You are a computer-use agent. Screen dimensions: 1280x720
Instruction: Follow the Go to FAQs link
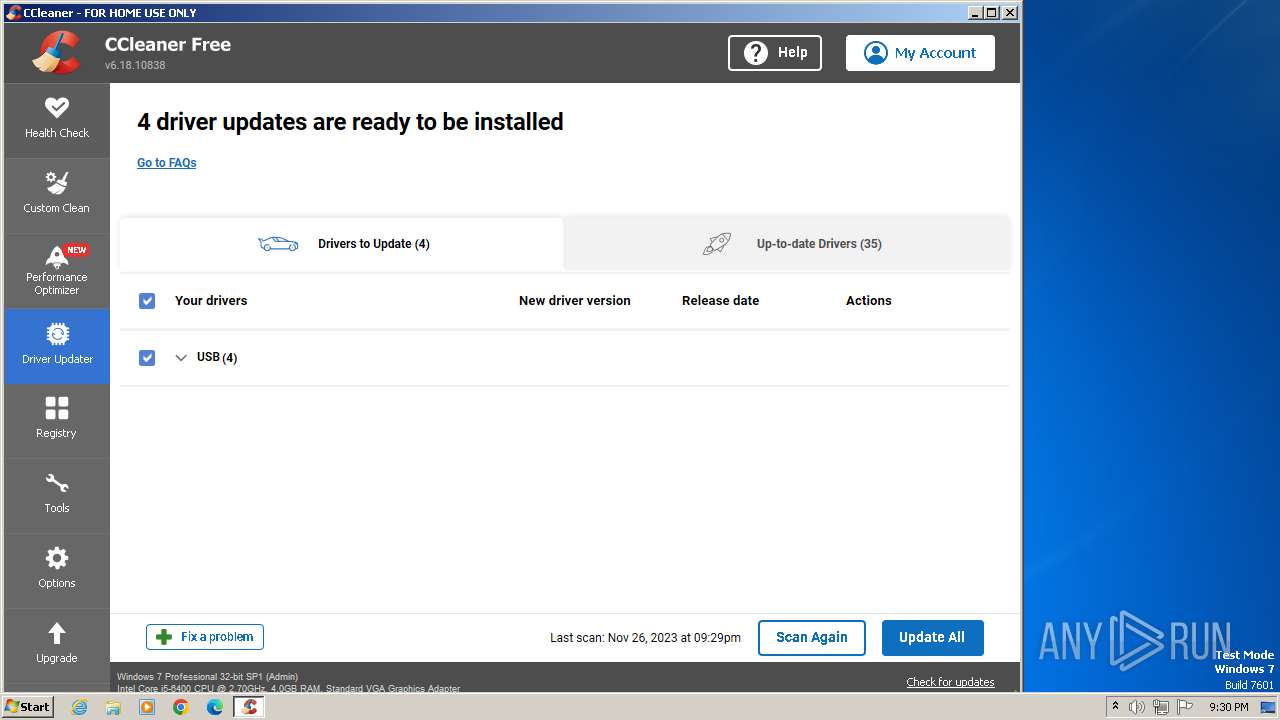coord(167,163)
